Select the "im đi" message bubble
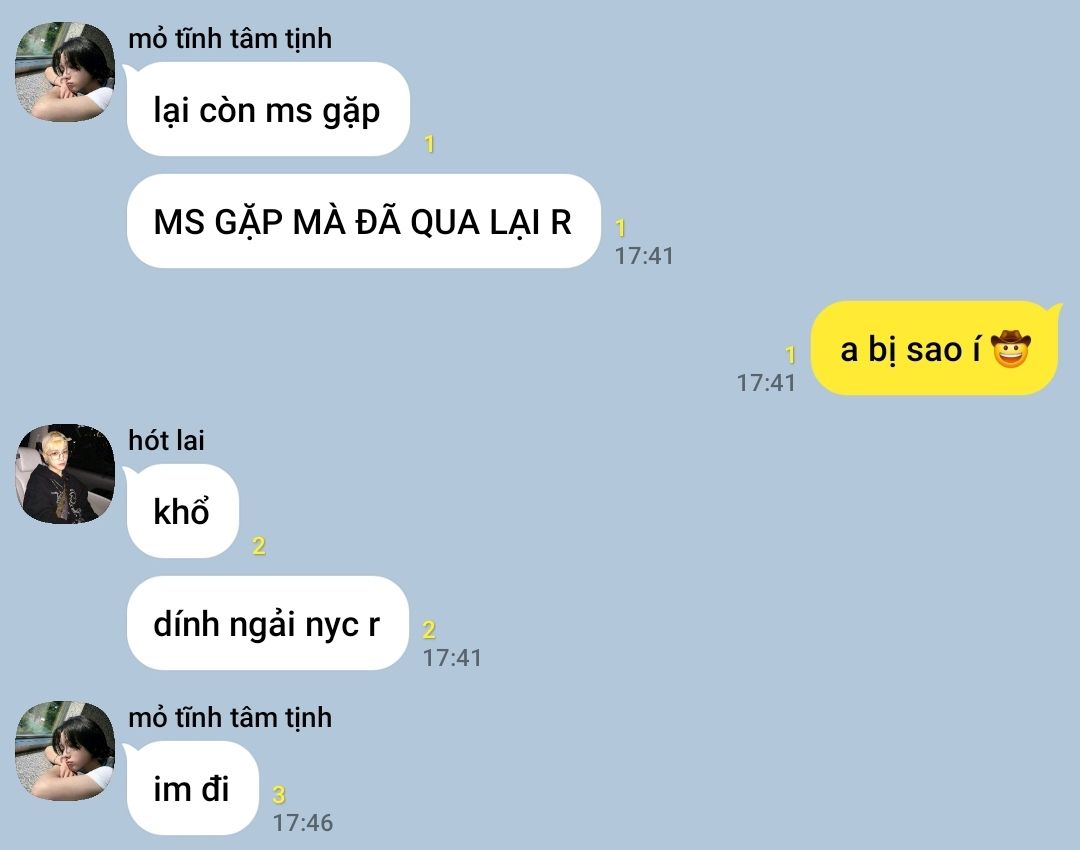This screenshot has height=850, width=1080. coord(192,788)
